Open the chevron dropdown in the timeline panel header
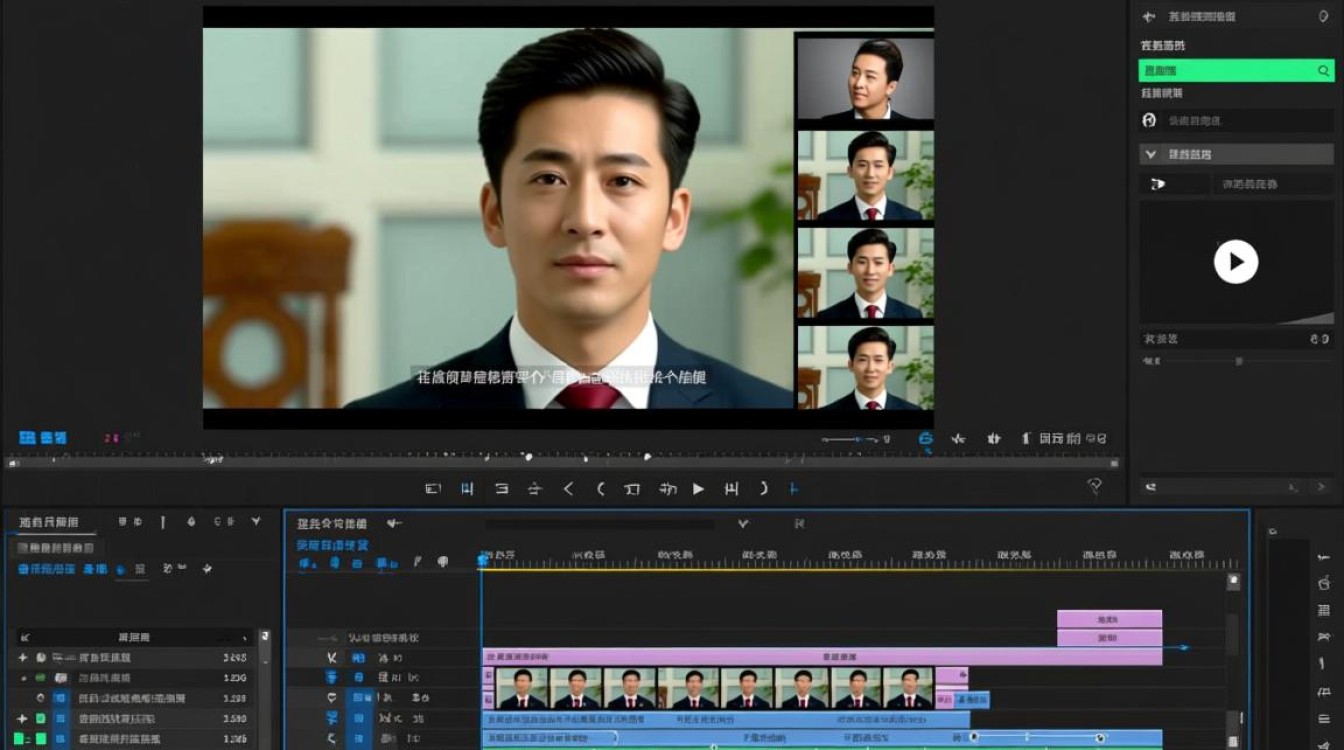Viewport: 1344px width, 750px height. pos(743,523)
